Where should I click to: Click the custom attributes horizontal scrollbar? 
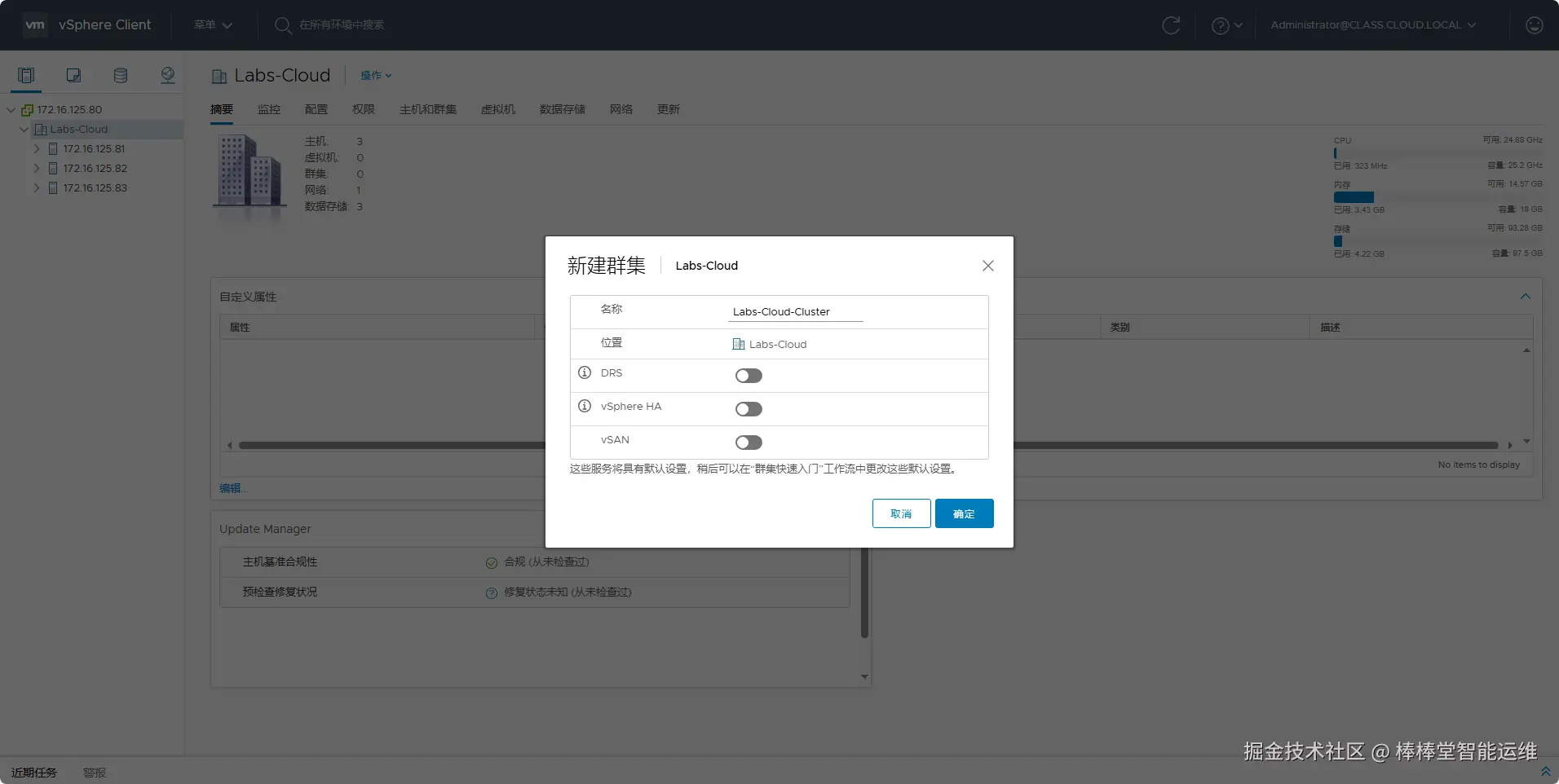pos(868,446)
